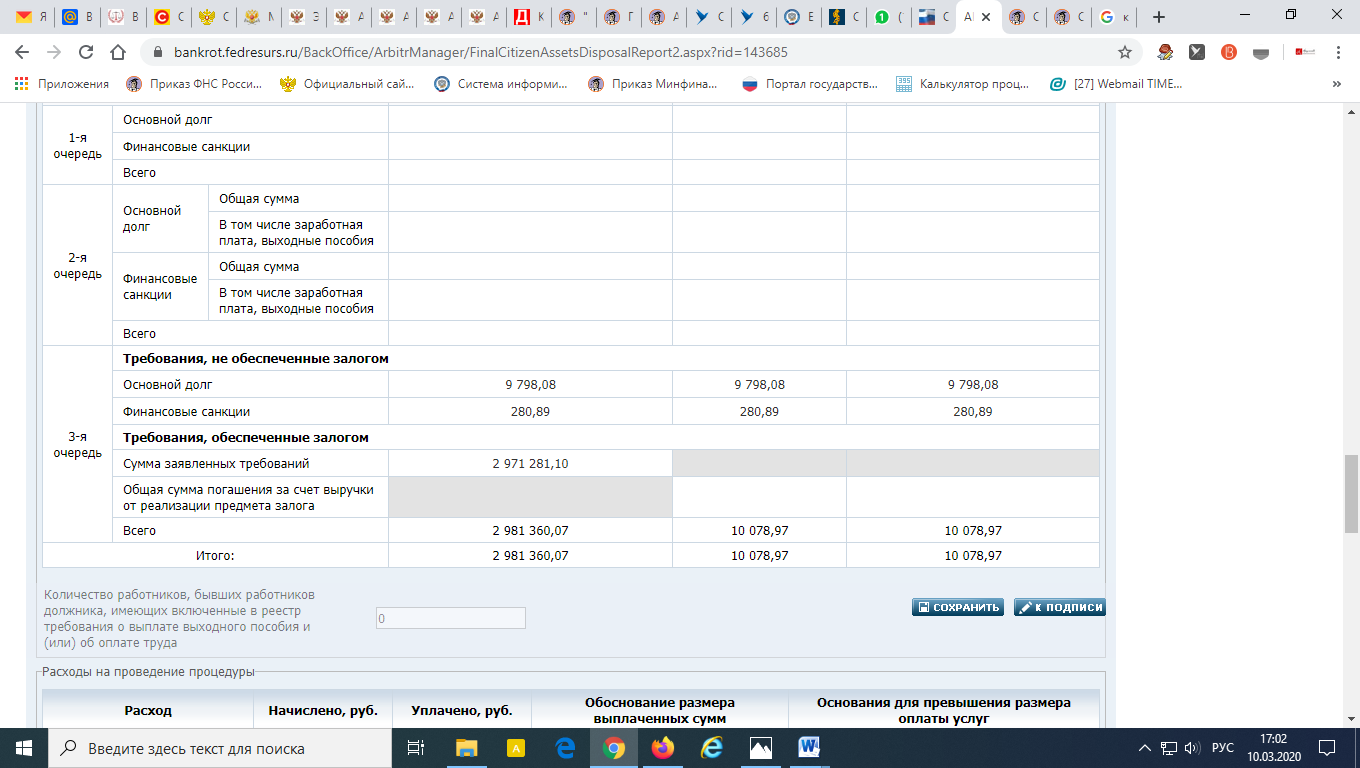This screenshot has height=768, width=1360.
Task: Bookmark this page with the star icon
Action: click(1124, 52)
